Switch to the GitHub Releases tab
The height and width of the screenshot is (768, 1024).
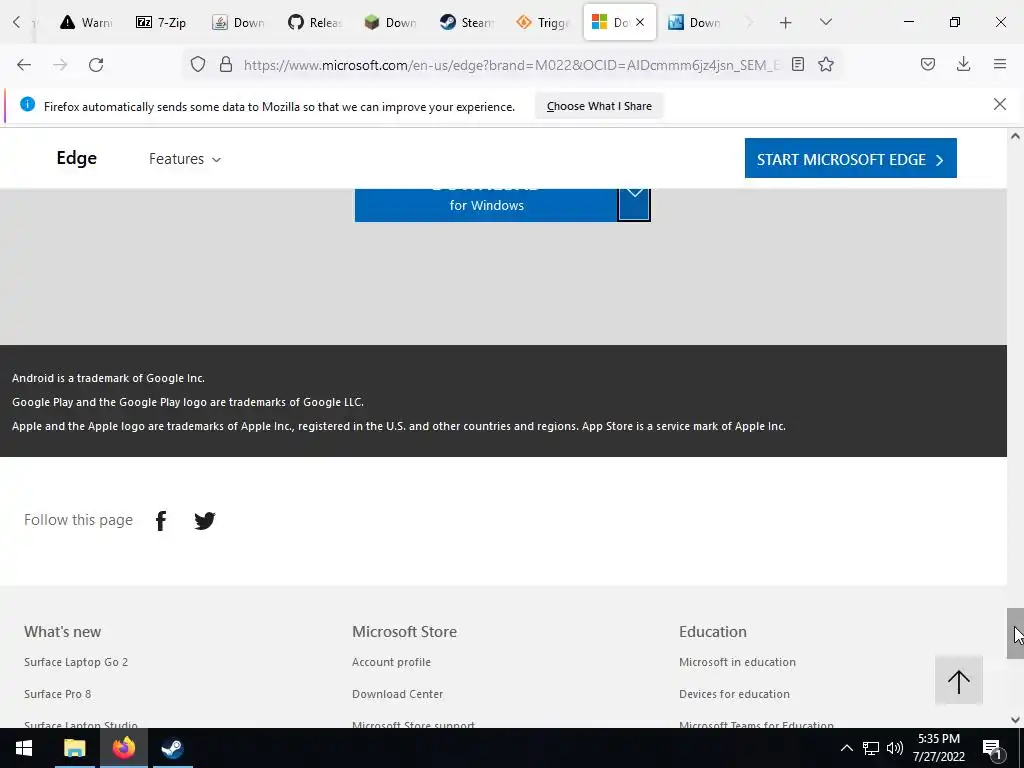(x=315, y=22)
